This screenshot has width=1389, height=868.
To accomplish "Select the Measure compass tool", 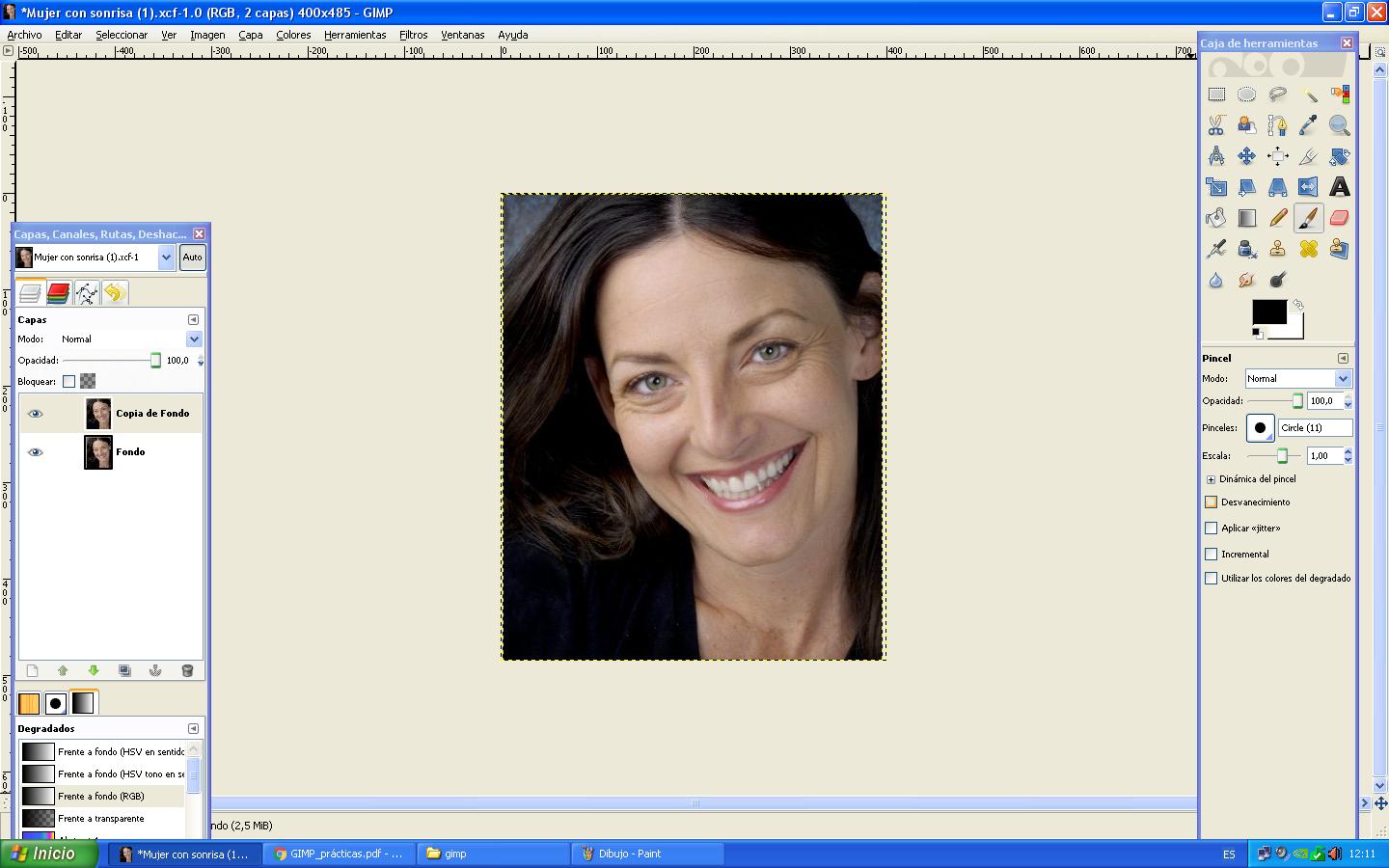I will [x=1216, y=156].
